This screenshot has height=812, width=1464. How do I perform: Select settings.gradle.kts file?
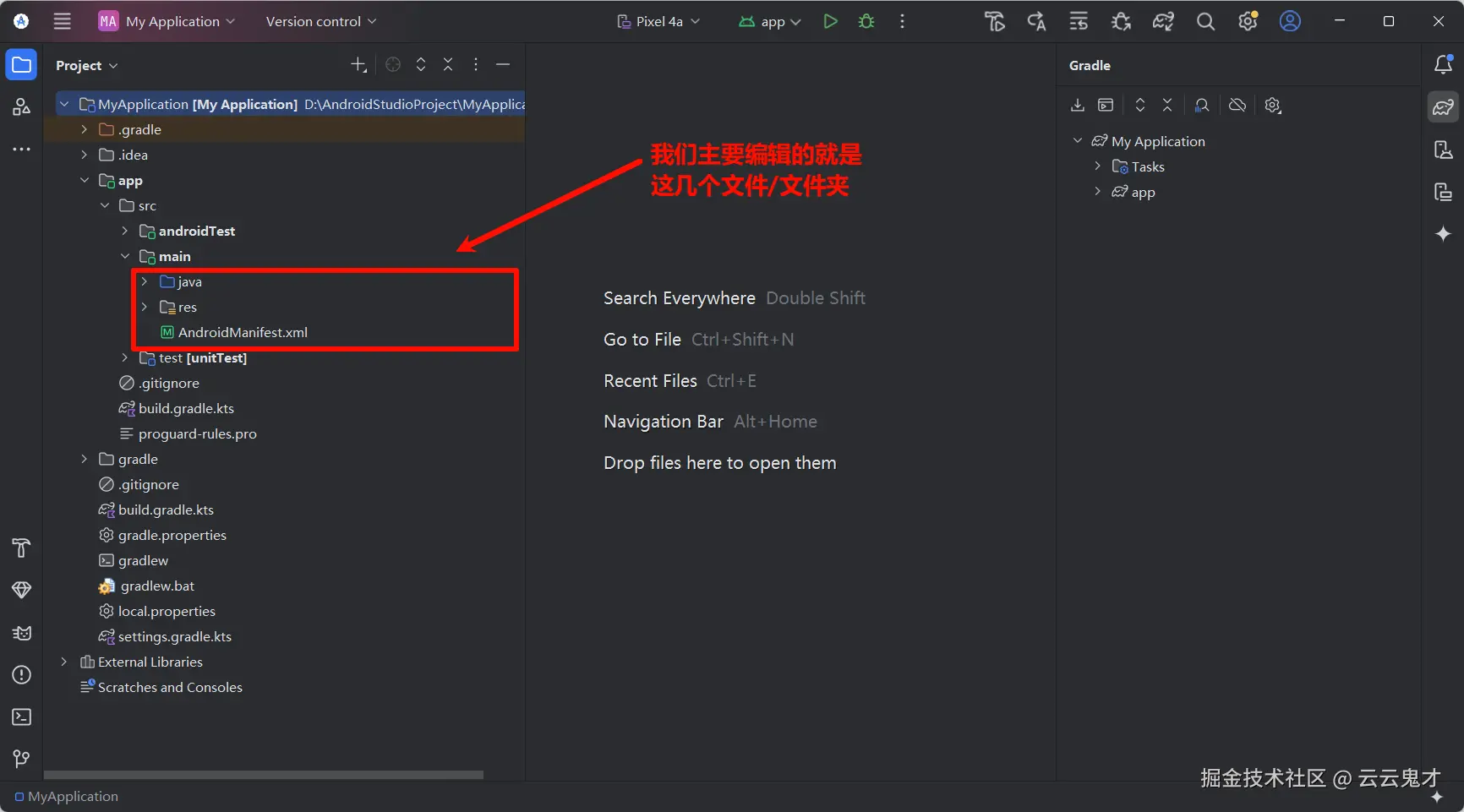pos(165,636)
